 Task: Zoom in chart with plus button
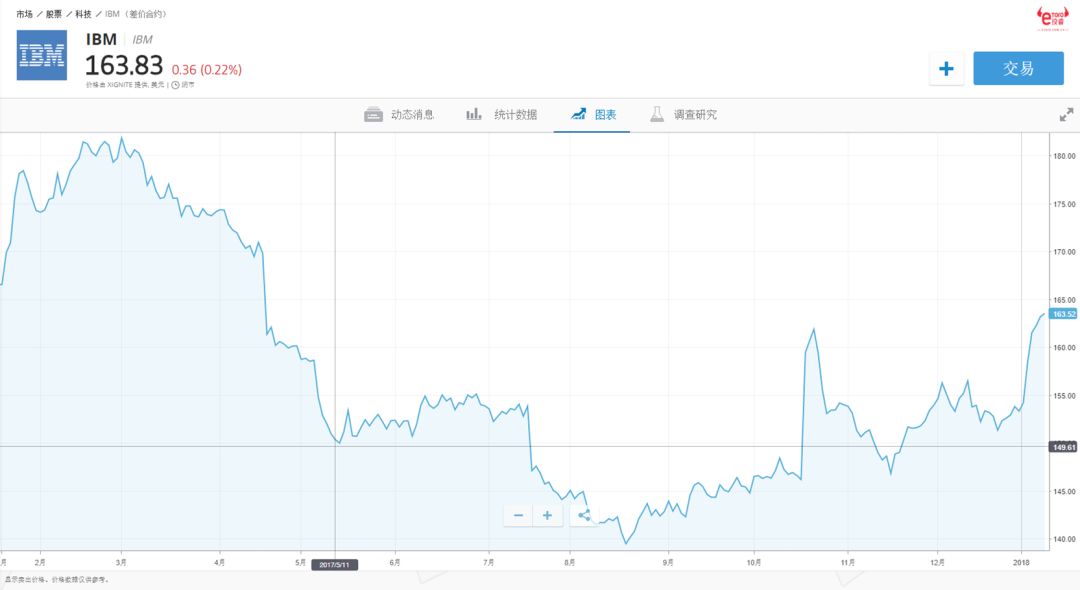(548, 515)
